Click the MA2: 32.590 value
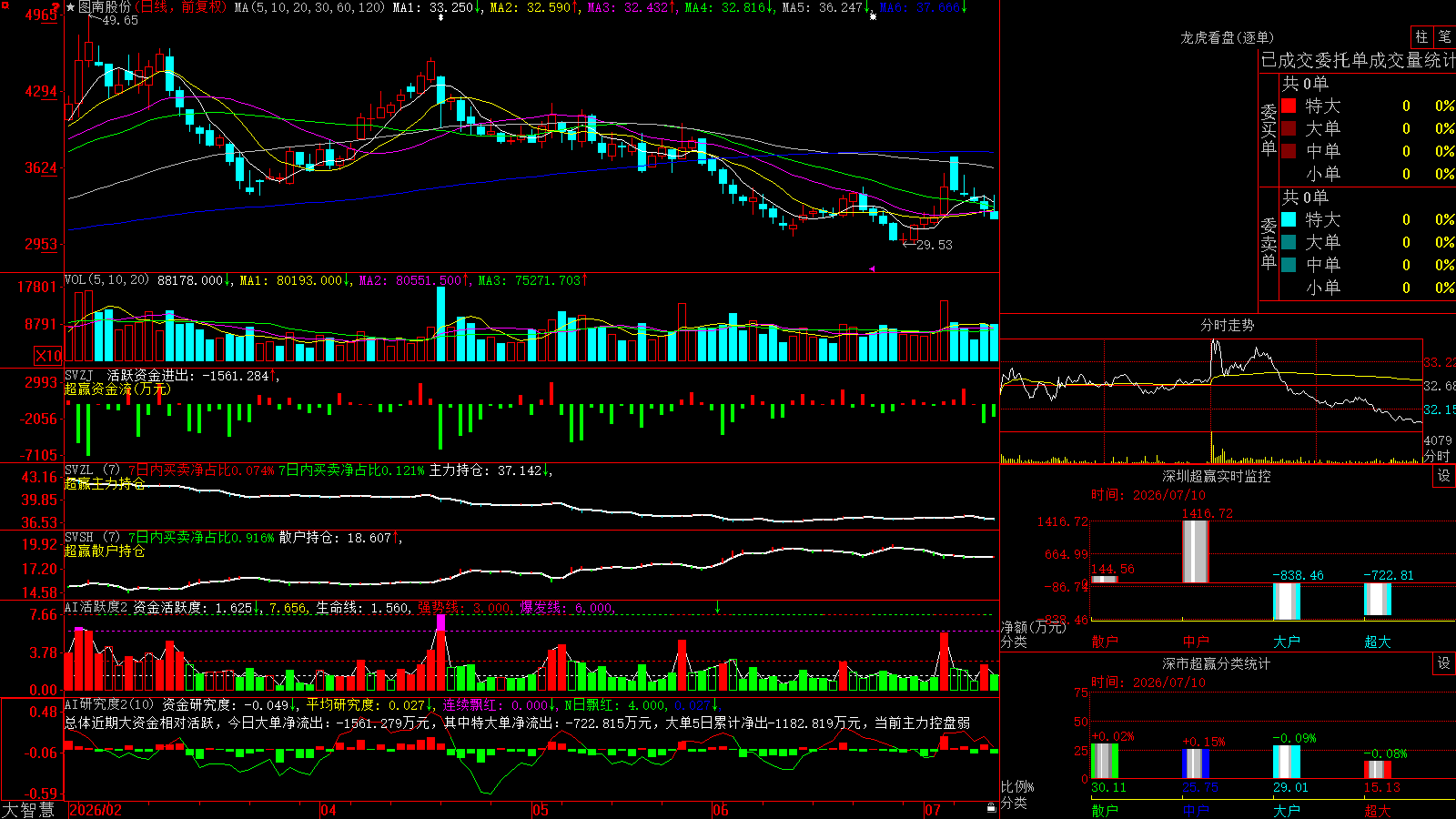 (x=531, y=7)
